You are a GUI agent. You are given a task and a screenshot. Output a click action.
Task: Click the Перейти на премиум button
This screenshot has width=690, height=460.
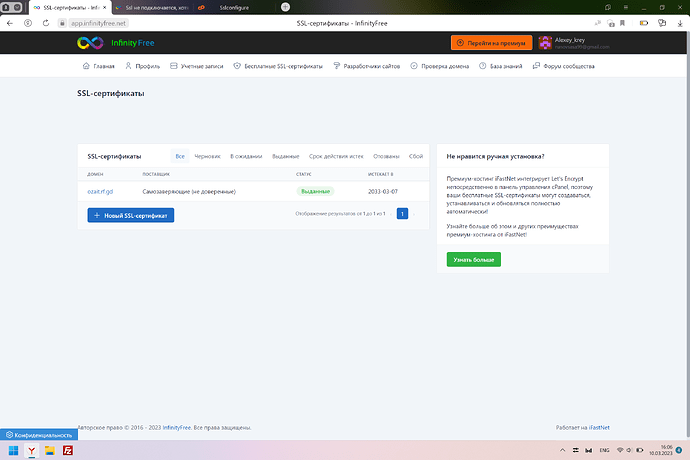pyautogui.click(x=491, y=43)
